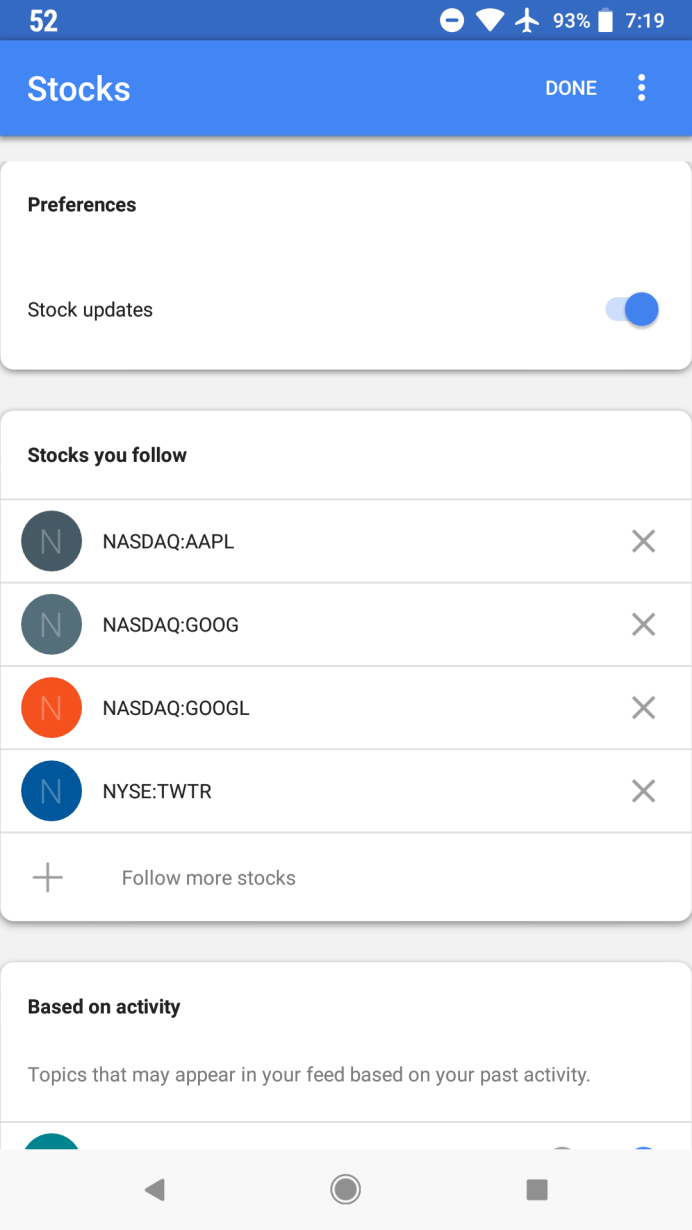The image size is (692, 1230).
Task: Remove NASDAQ:AAPL with its X icon
Action: click(643, 541)
